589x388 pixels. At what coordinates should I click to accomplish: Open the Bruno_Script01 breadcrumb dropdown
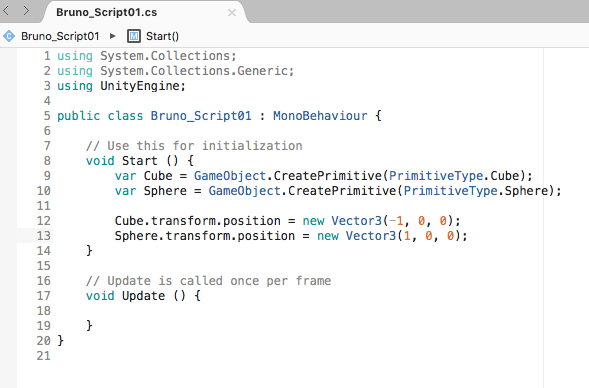[x=60, y=36]
